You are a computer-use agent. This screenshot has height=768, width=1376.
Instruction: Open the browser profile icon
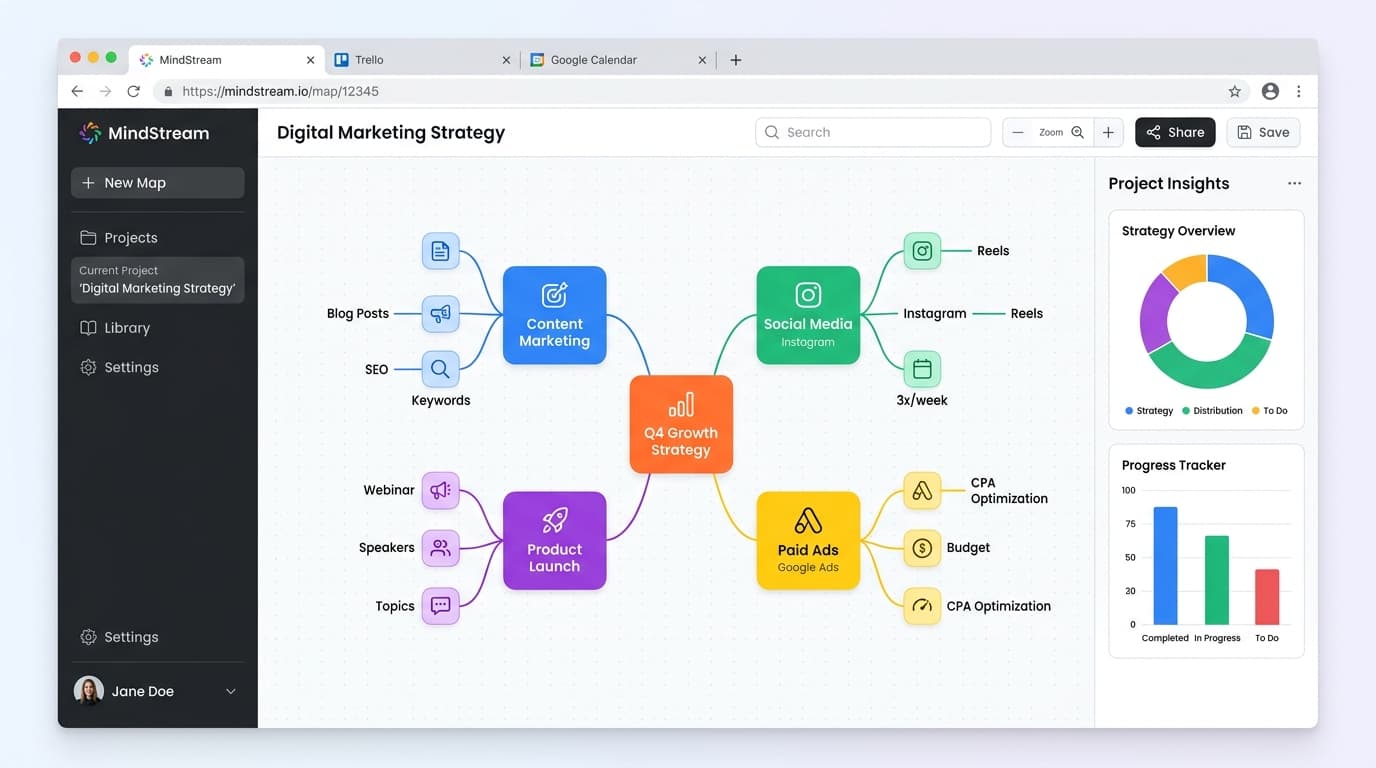tap(1270, 91)
